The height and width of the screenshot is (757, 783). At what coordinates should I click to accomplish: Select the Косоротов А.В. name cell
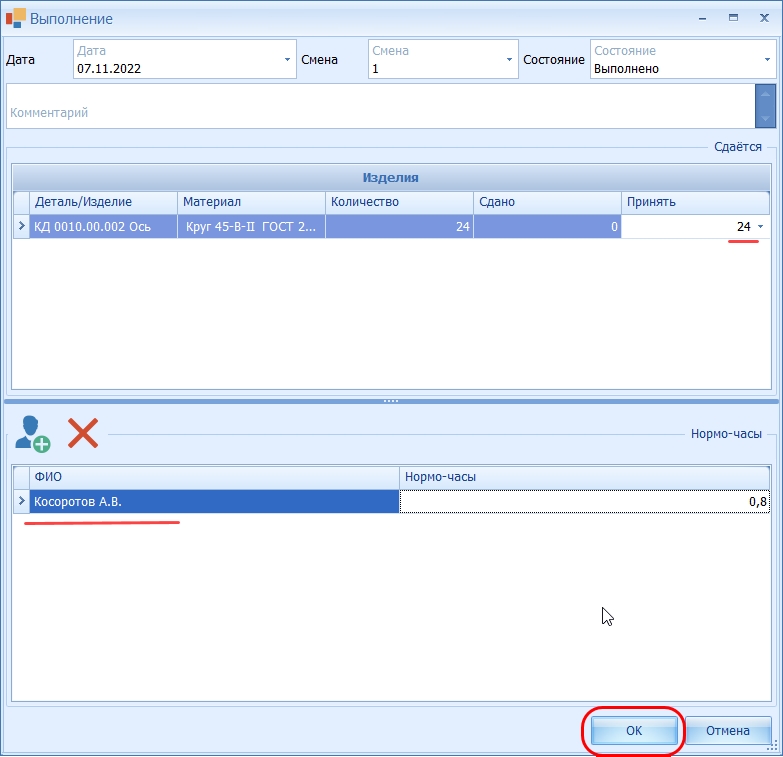[214, 501]
